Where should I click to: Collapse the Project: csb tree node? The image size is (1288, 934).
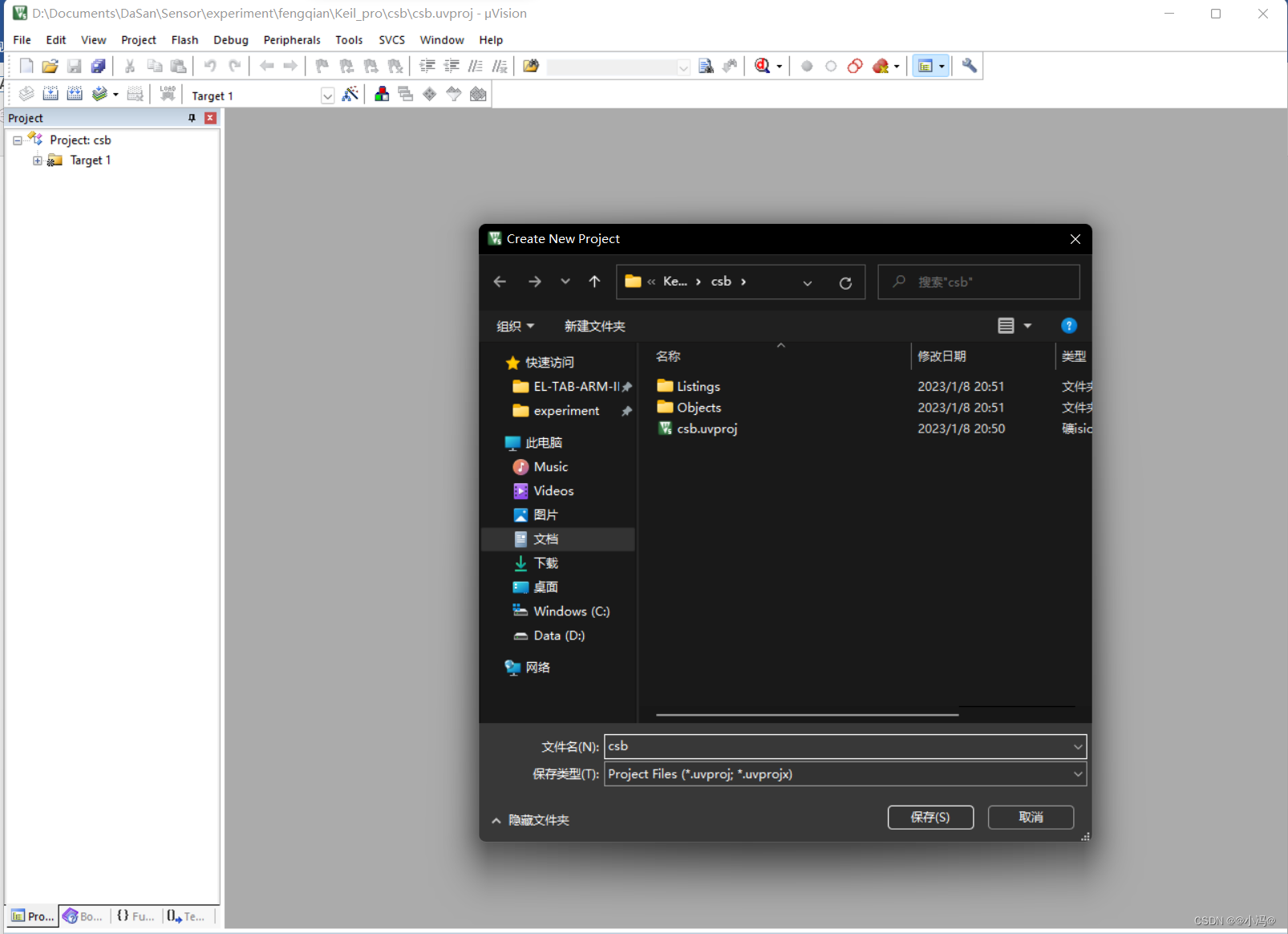[x=17, y=140]
